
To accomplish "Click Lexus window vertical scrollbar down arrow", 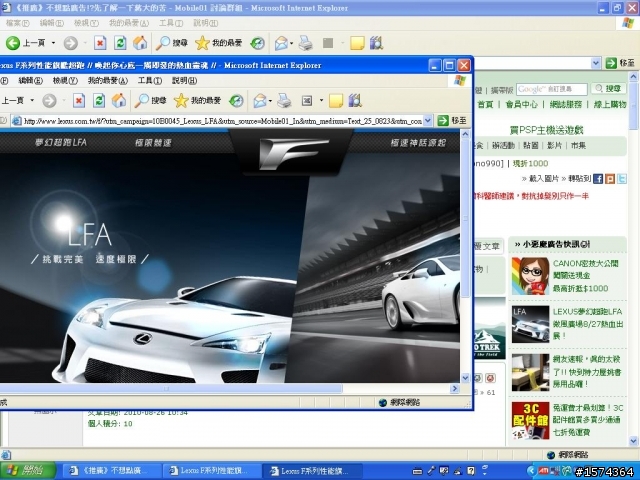I will tap(465, 378).
